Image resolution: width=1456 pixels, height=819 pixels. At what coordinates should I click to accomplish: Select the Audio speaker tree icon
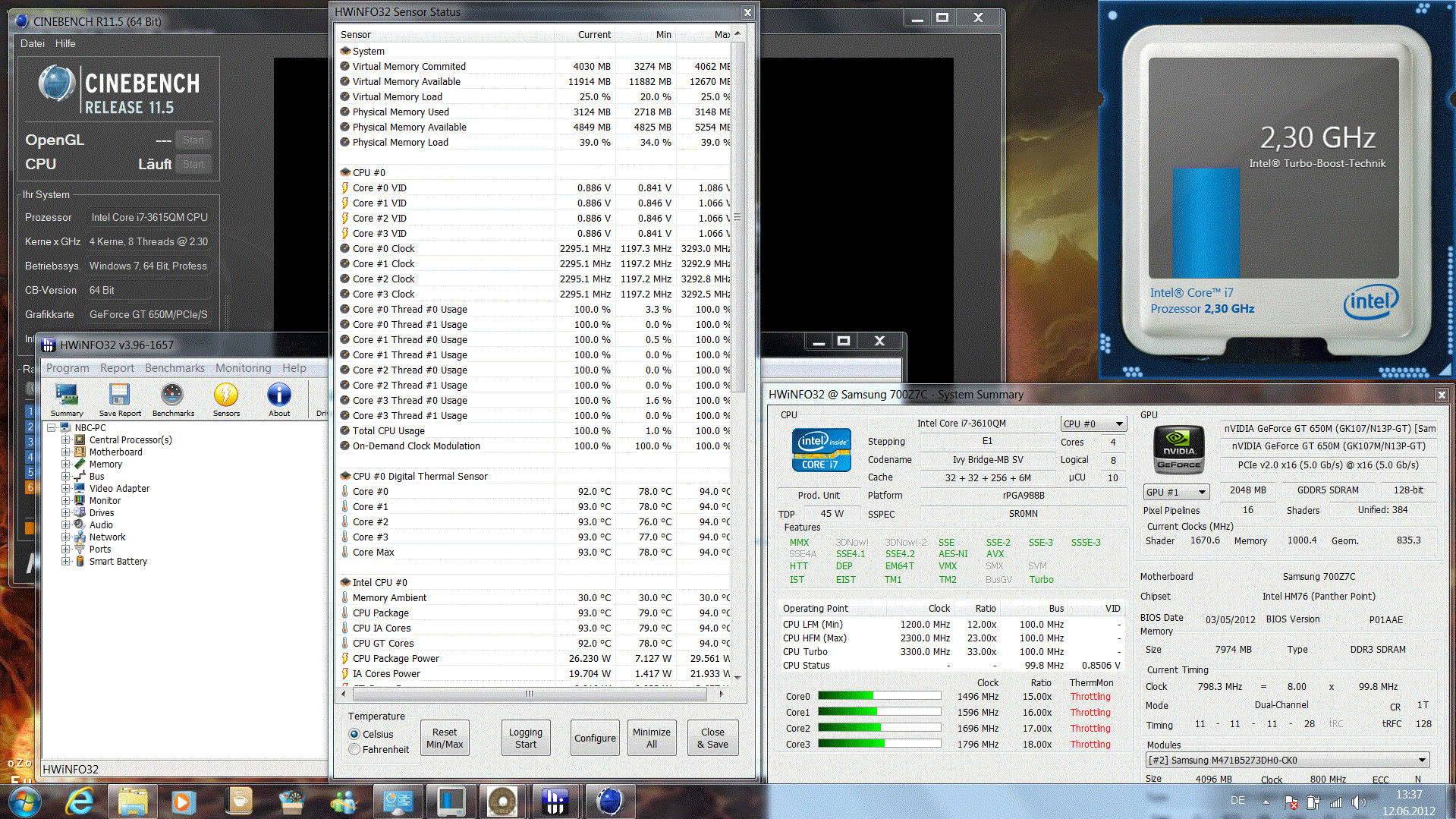tap(79, 524)
